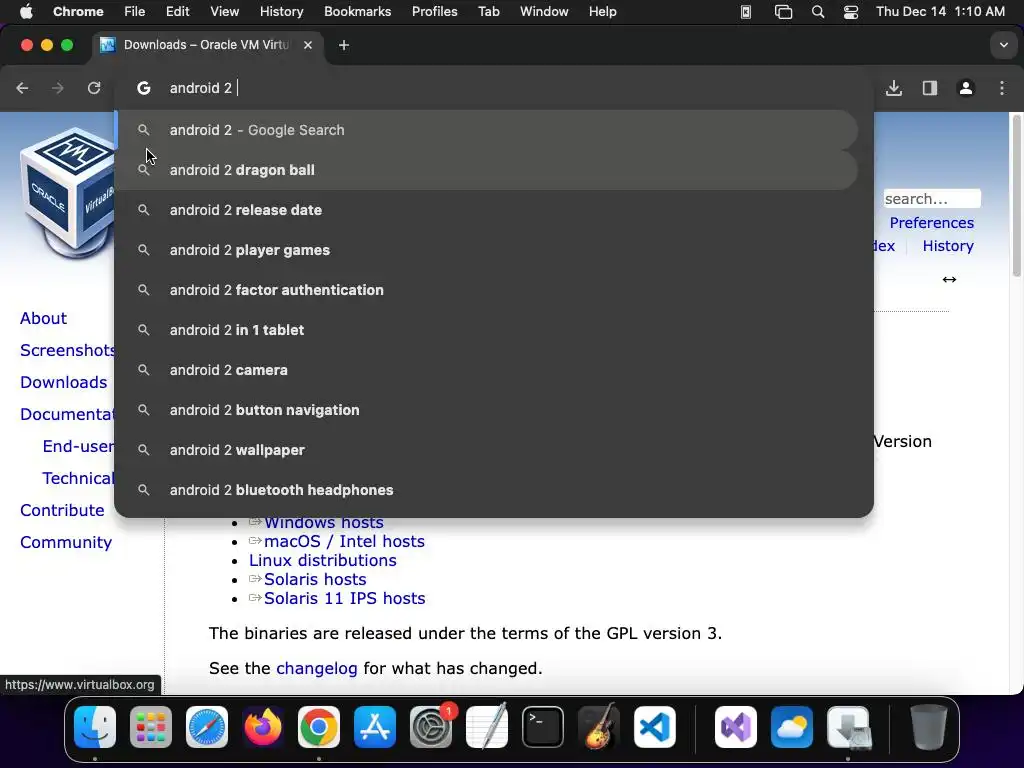Open the End-user docs sidebar link
This screenshot has width=1024, height=768.
point(78,446)
